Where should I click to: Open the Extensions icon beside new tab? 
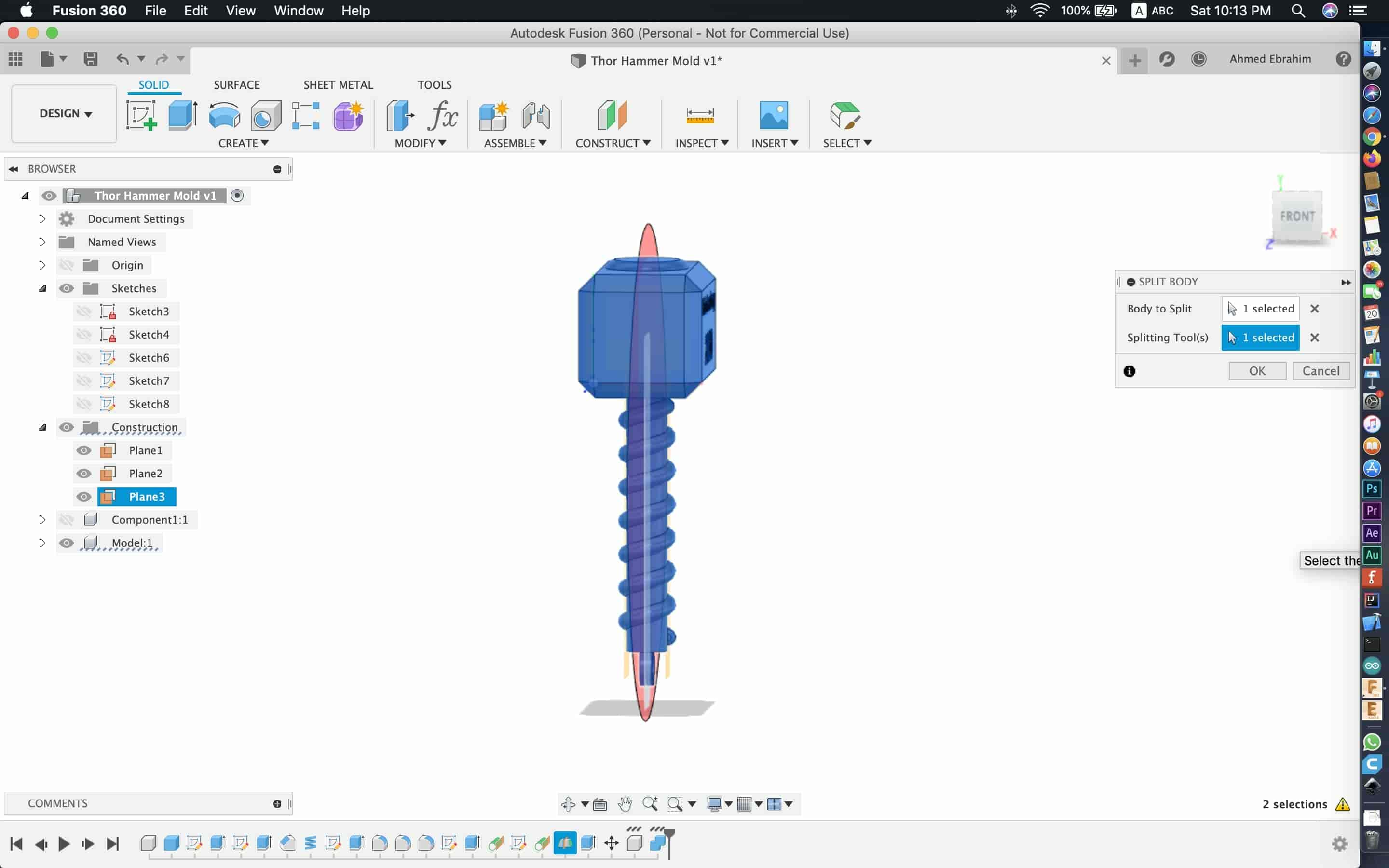pyautogui.click(x=1167, y=58)
